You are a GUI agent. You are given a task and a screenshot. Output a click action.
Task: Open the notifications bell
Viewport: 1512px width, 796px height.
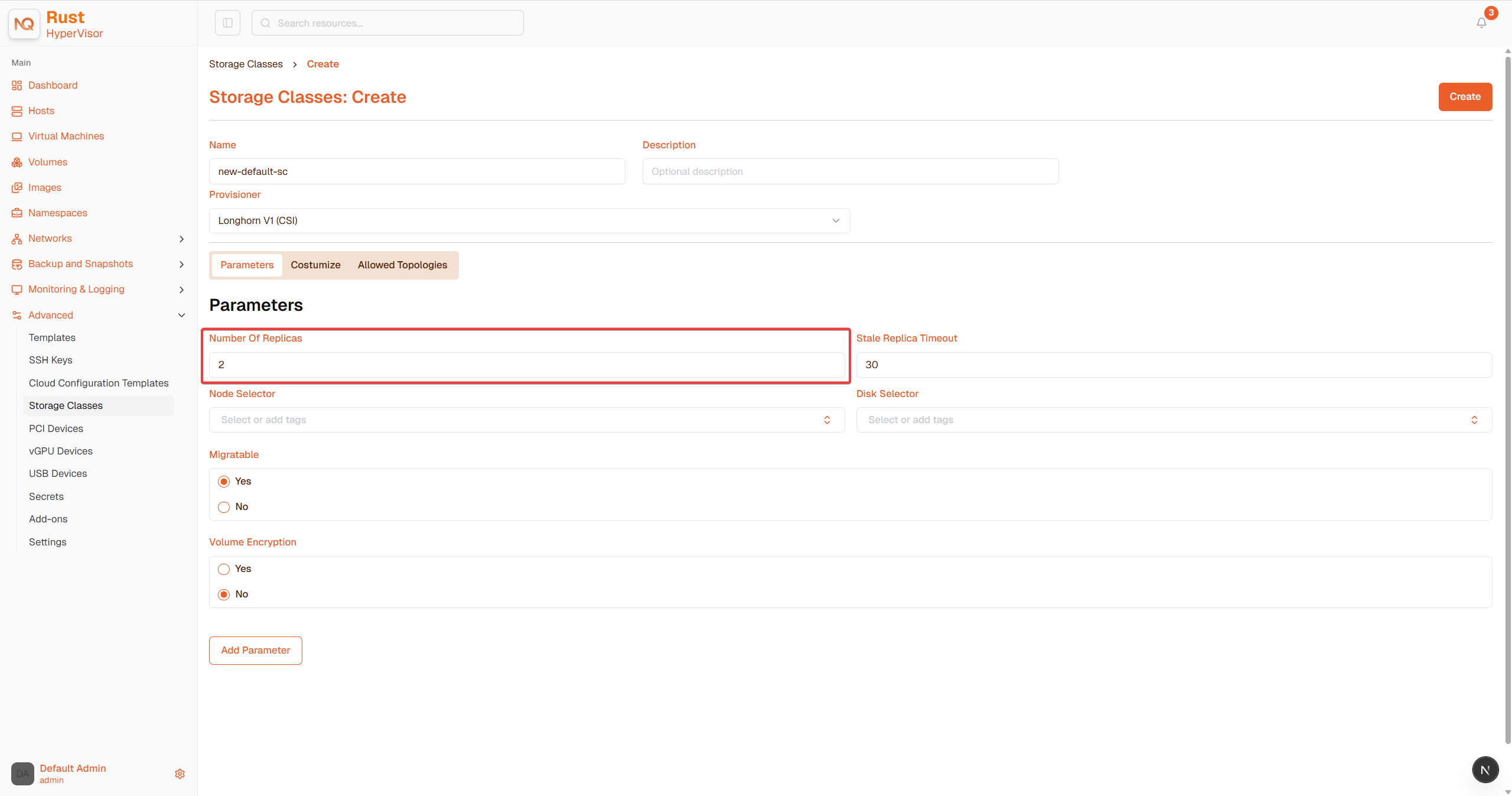(1481, 23)
